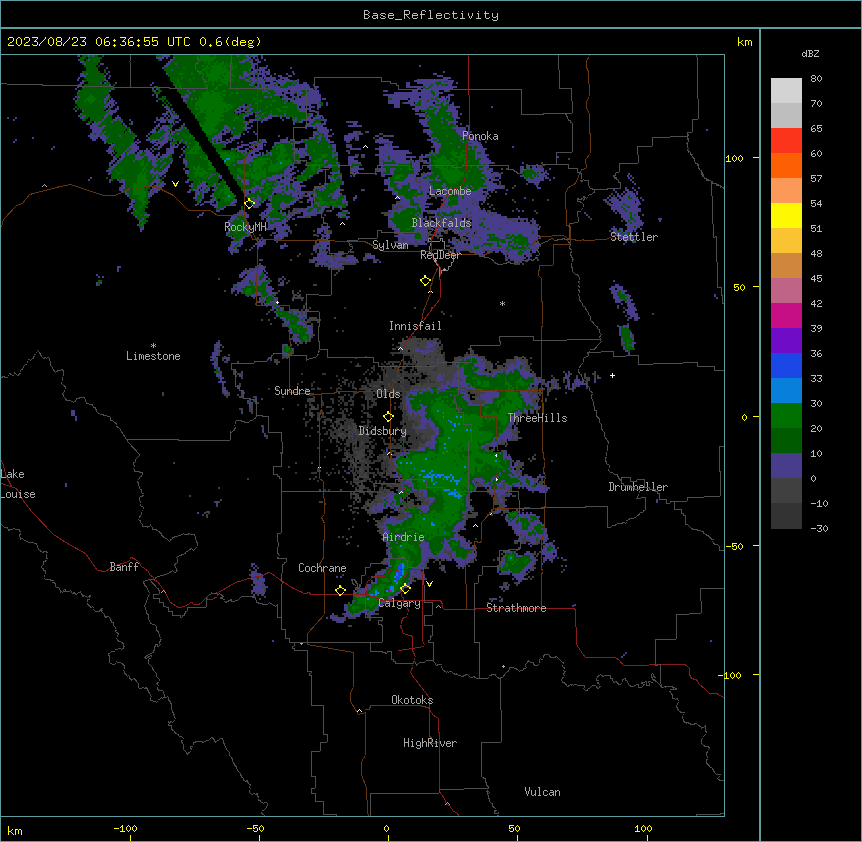Viewport: 862px width, 842px height.
Task: Click the yellow V marker northeast of Calgary
Action: coord(429,584)
